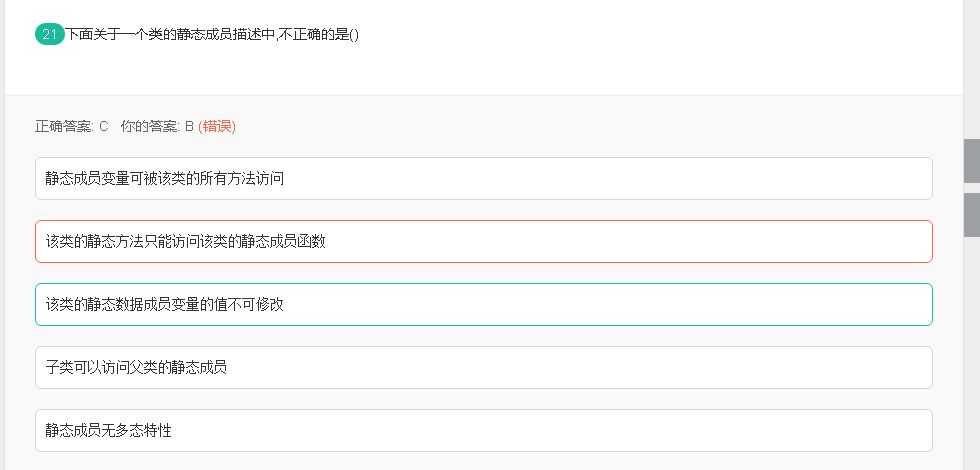Screen dimensions: 980x470
Task: Click the lower gray side block at right edge
Action: click(971, 214)
